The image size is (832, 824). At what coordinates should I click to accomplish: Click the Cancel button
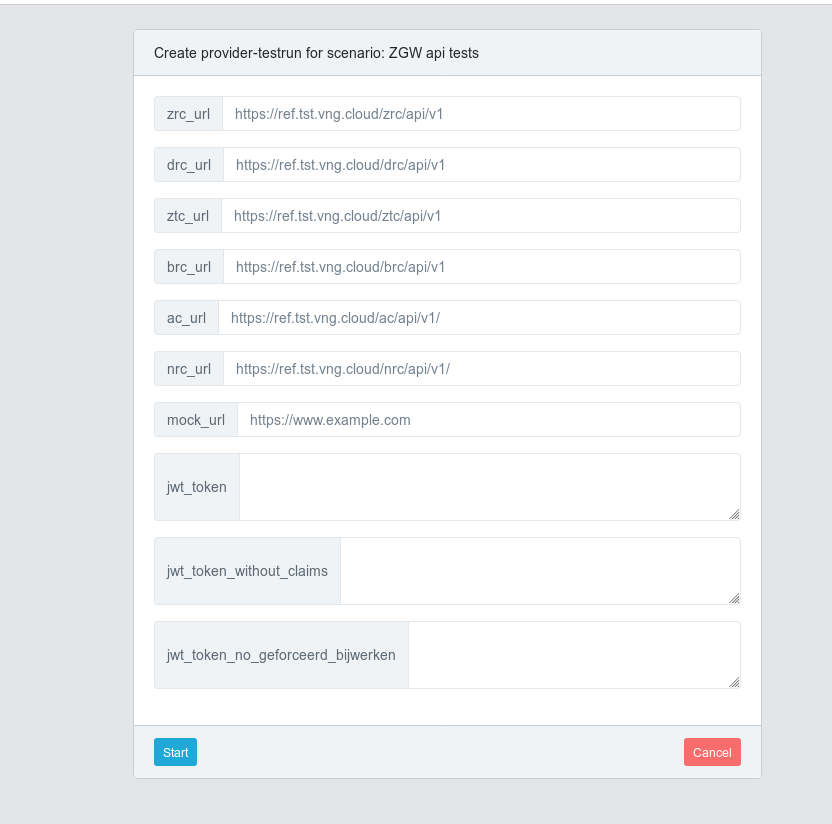tap(712, 751)
